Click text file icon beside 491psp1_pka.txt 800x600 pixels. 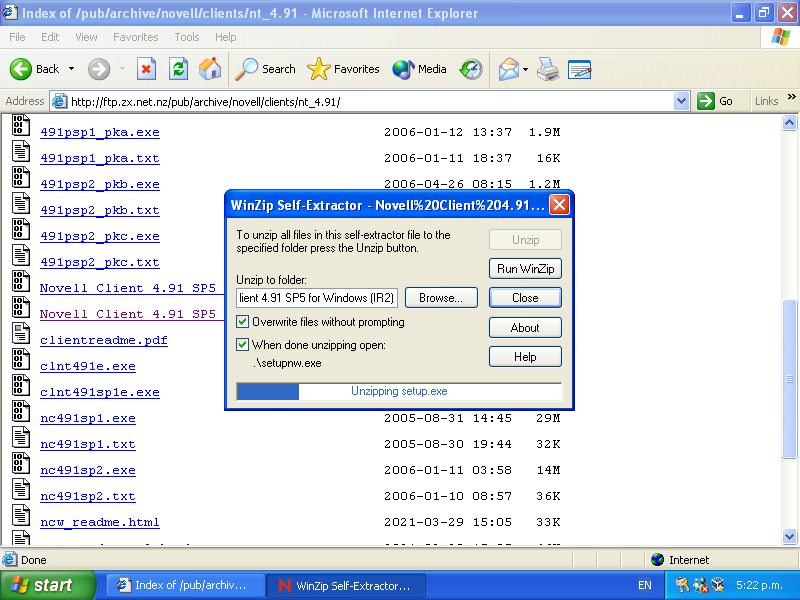[20, 152]
